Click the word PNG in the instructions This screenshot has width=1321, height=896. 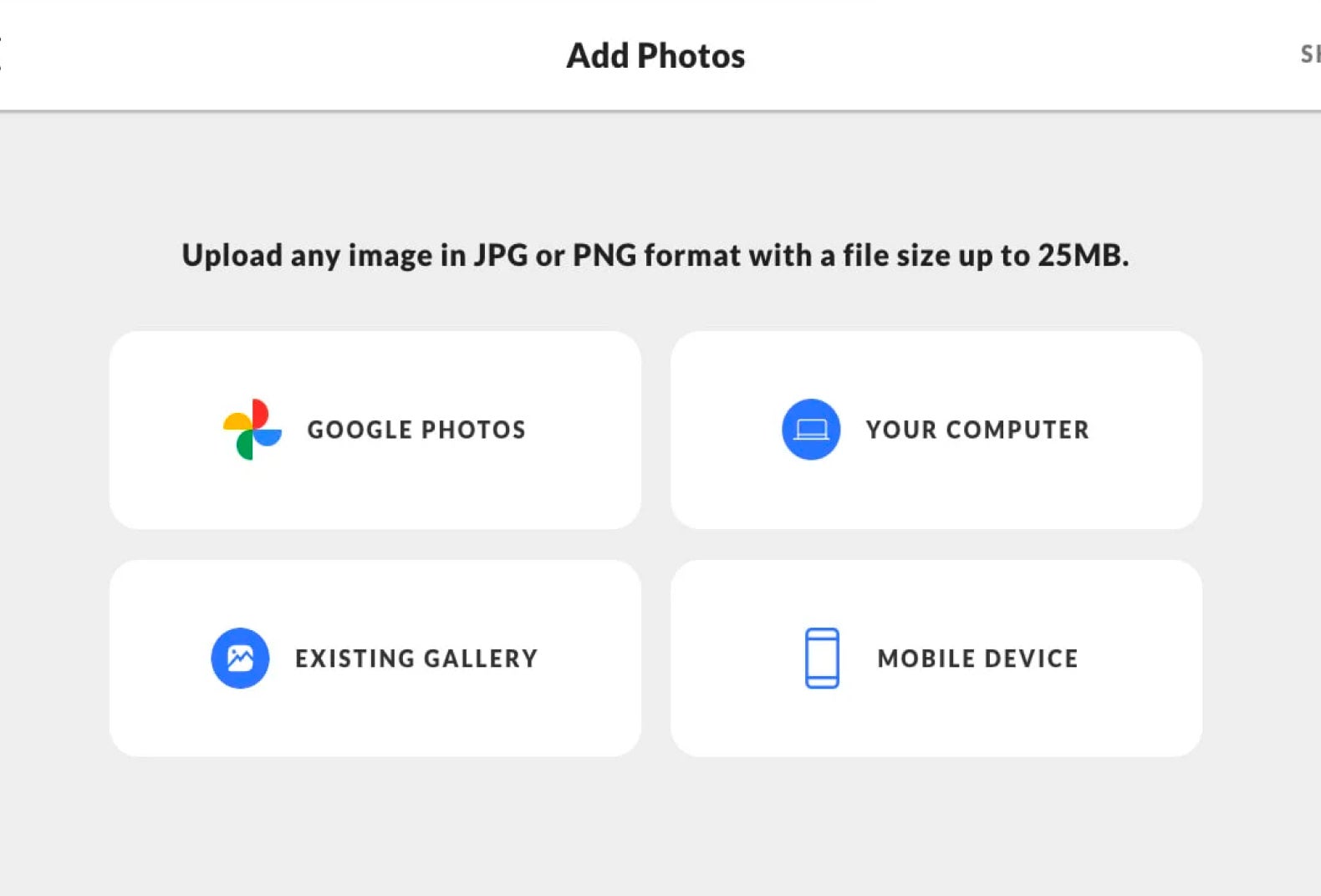pos(604,256)
